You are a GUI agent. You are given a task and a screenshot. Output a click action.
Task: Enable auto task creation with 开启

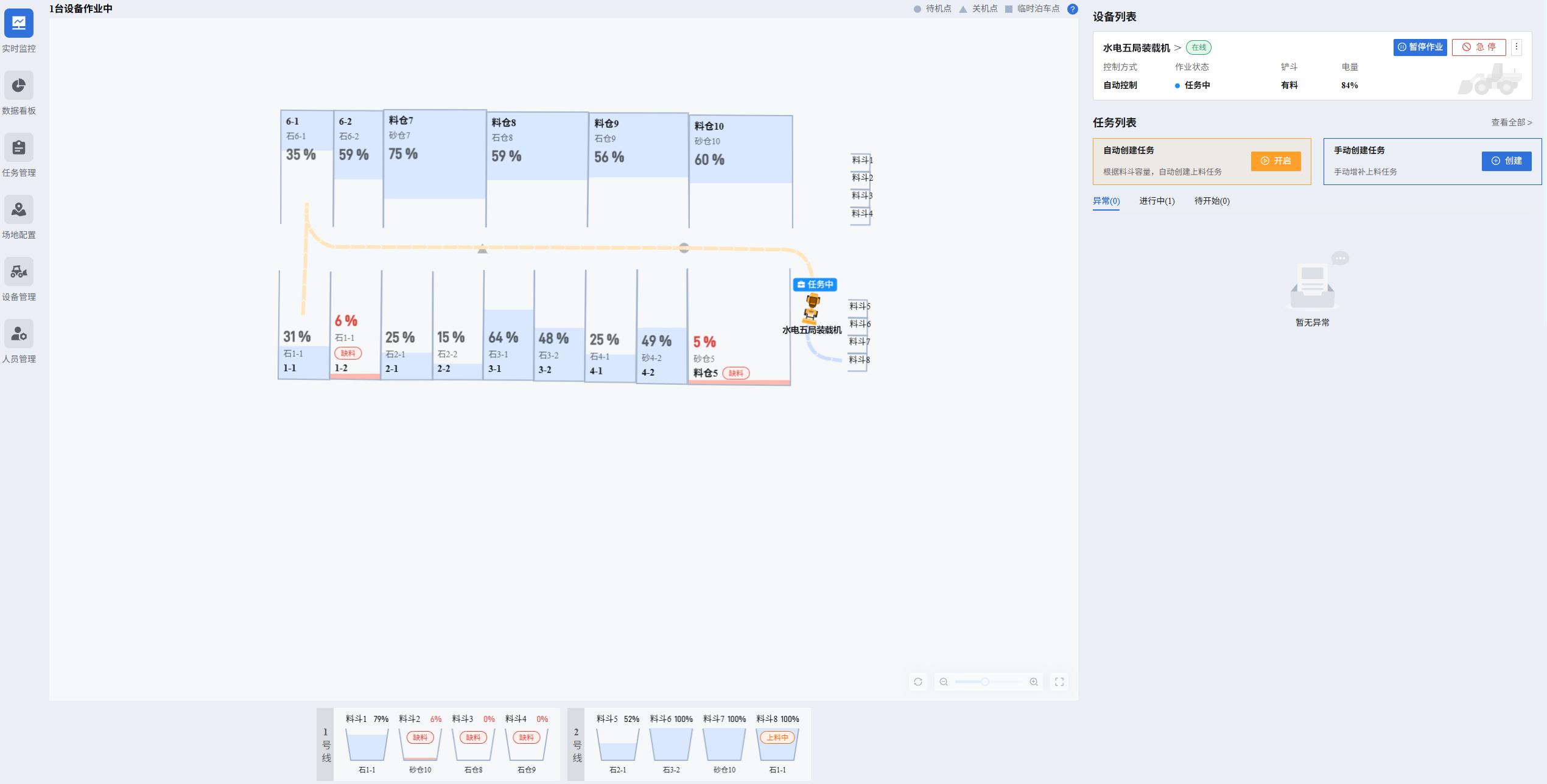coord(1275,161)
